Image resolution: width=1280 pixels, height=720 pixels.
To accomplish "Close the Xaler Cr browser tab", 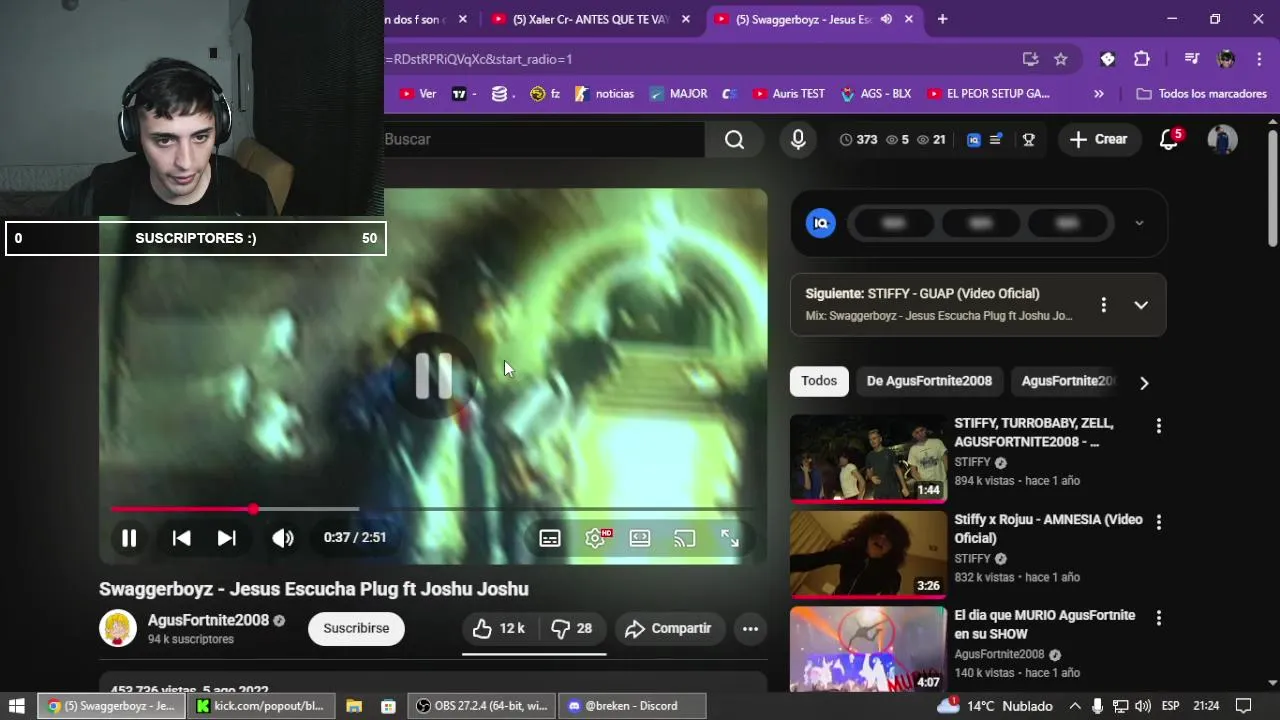I will tap(686, 19).
